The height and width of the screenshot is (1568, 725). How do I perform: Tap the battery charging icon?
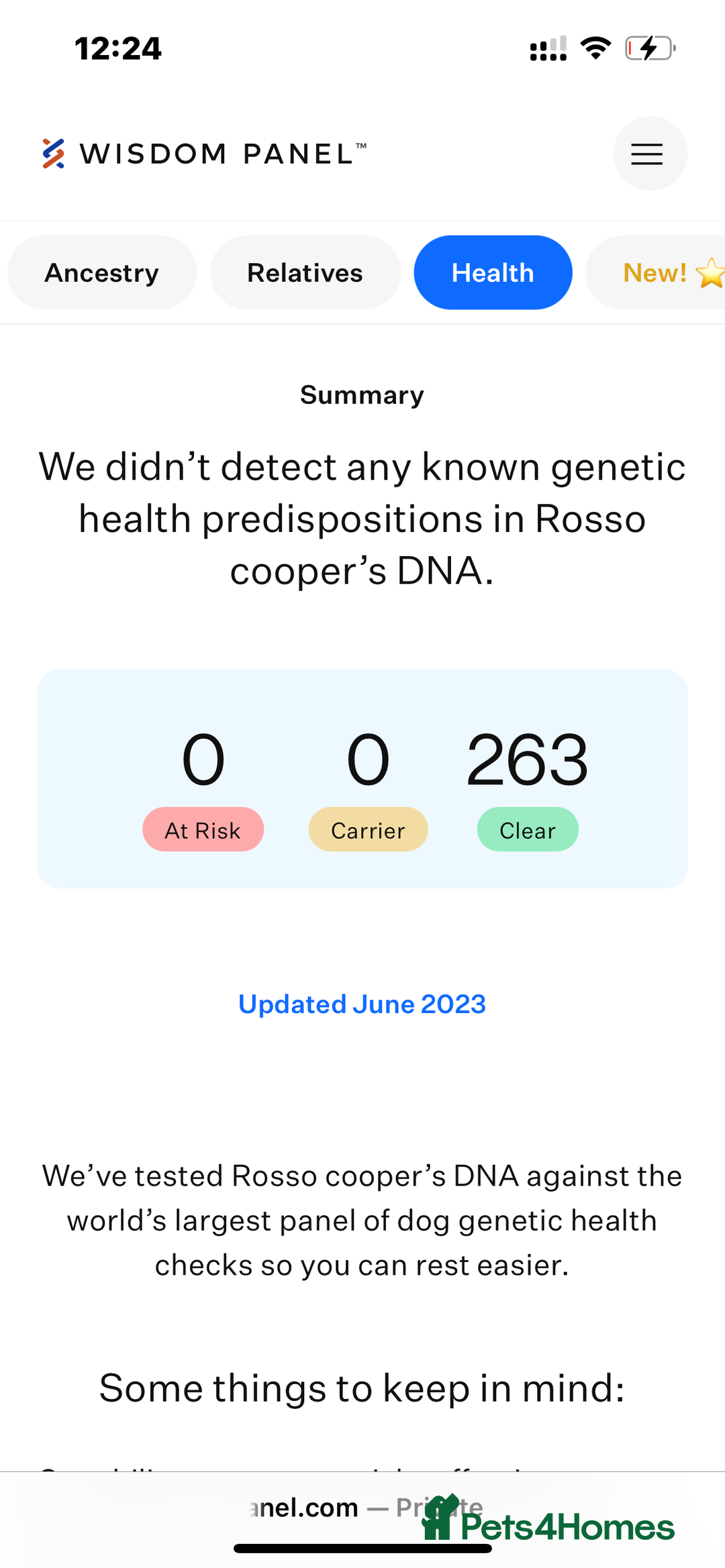pos(650,48)
